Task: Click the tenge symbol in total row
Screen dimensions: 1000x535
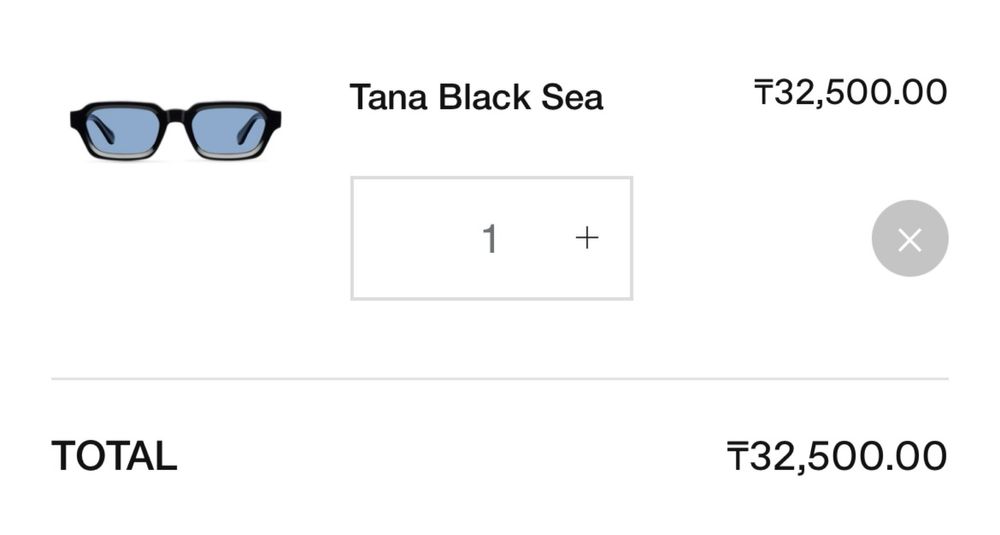Action: pyautogui.click(x=737, y=457)
